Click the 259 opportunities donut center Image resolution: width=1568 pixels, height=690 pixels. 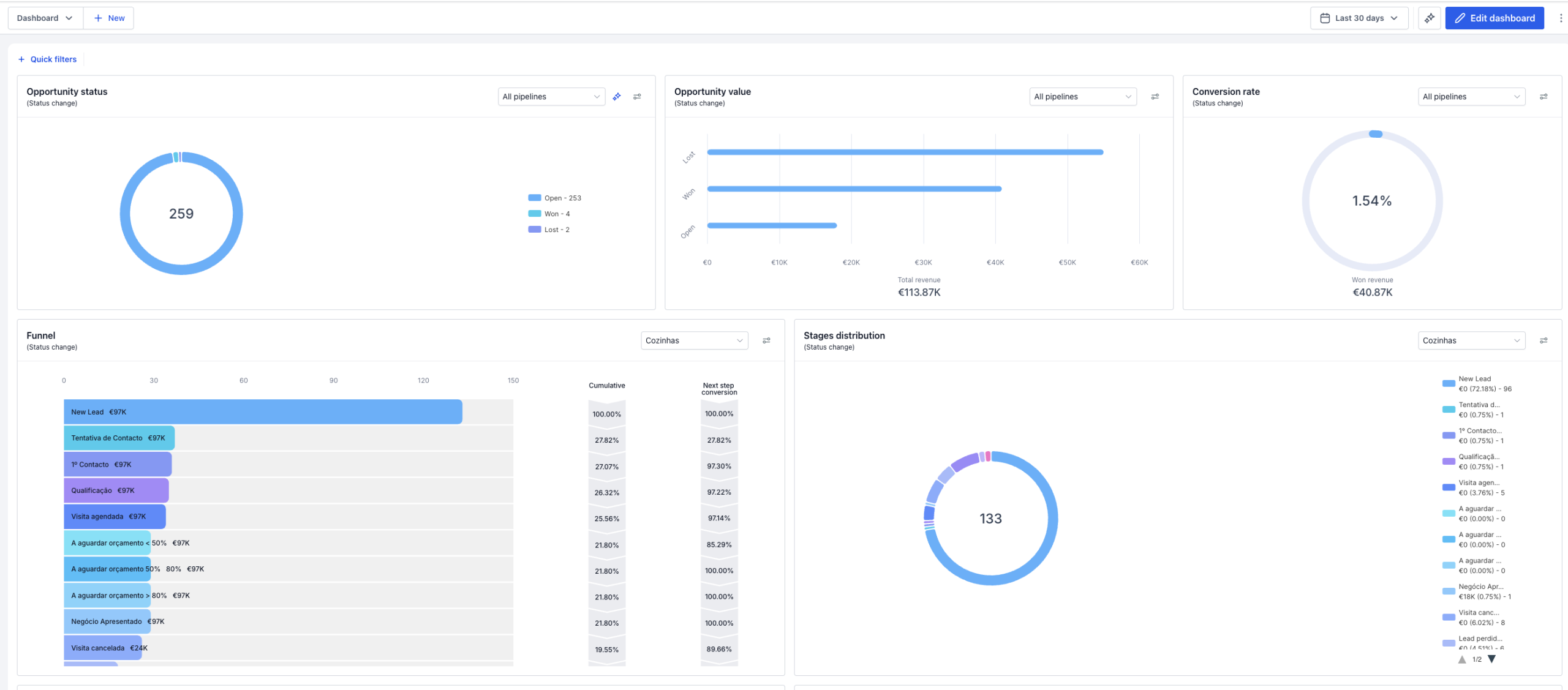coord(181,214)
